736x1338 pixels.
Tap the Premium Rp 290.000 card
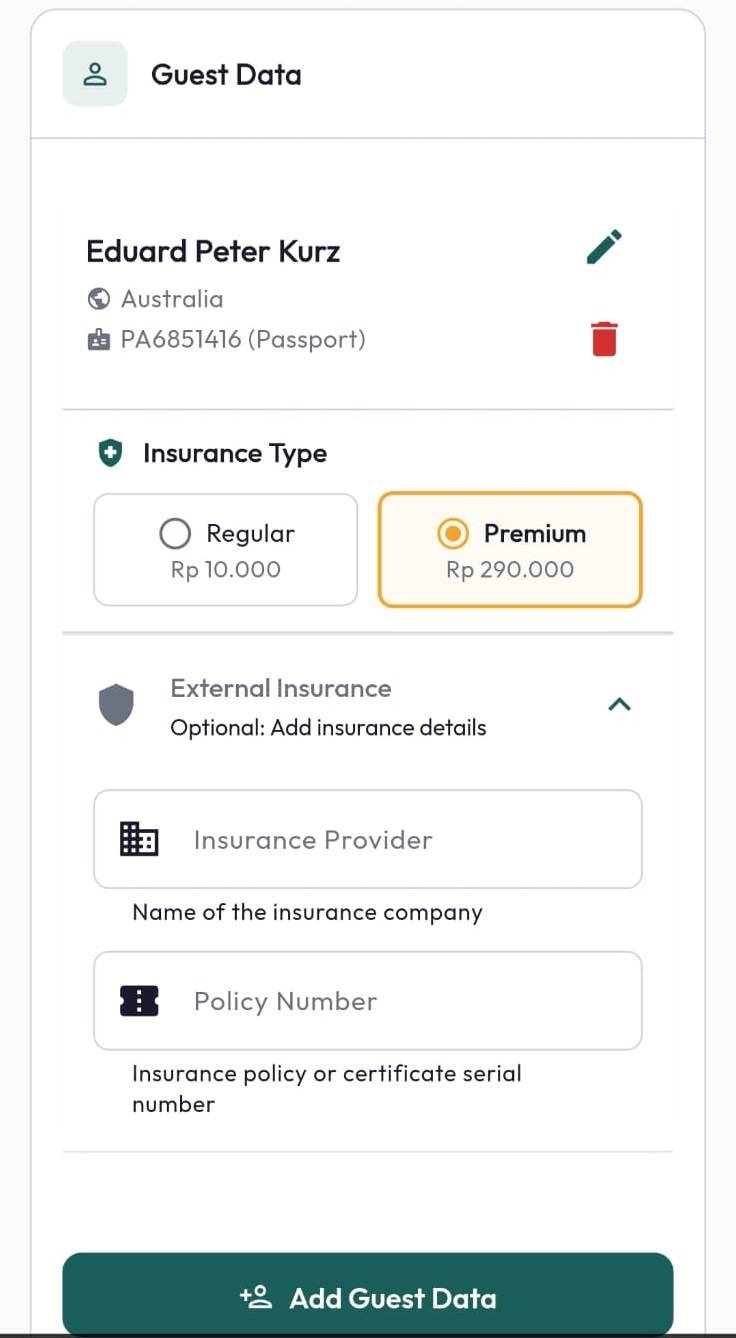(510, 550)
